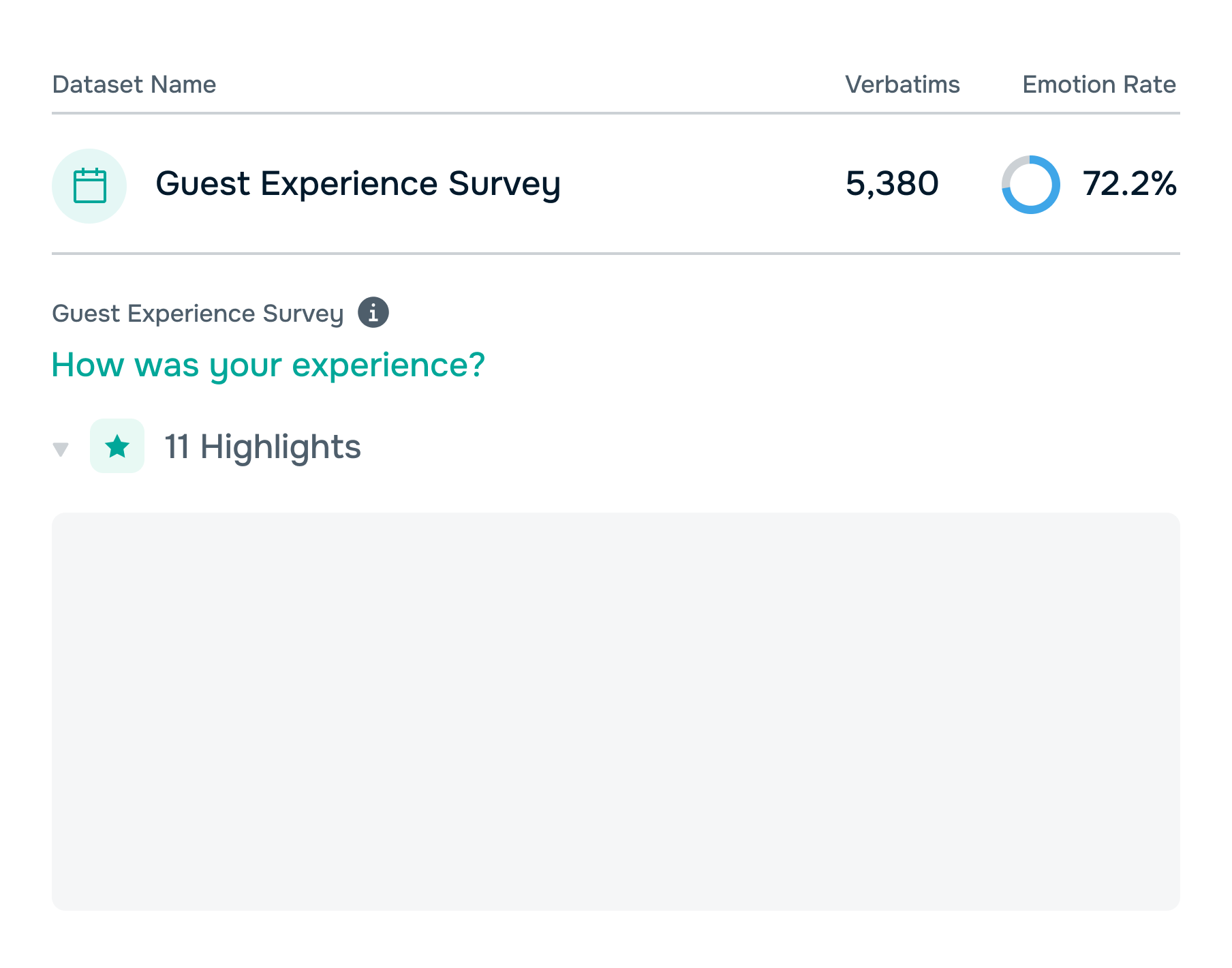This screenshot has height=968, width=1232.
Task: Open the info icon beside Guest Experience Survey
Action: click(x=373, y=313)
